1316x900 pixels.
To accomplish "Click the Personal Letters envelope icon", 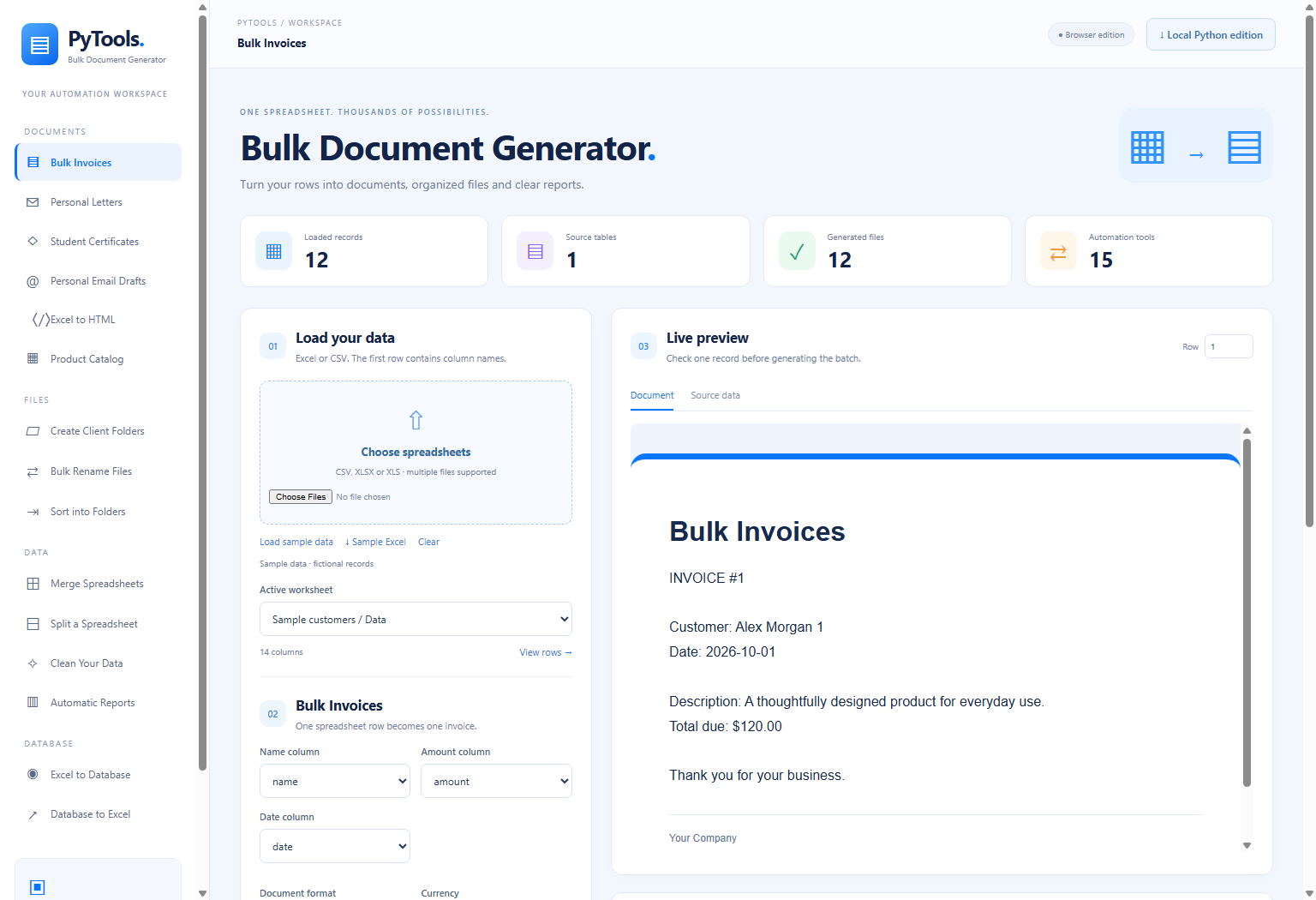I will [33, 202].
